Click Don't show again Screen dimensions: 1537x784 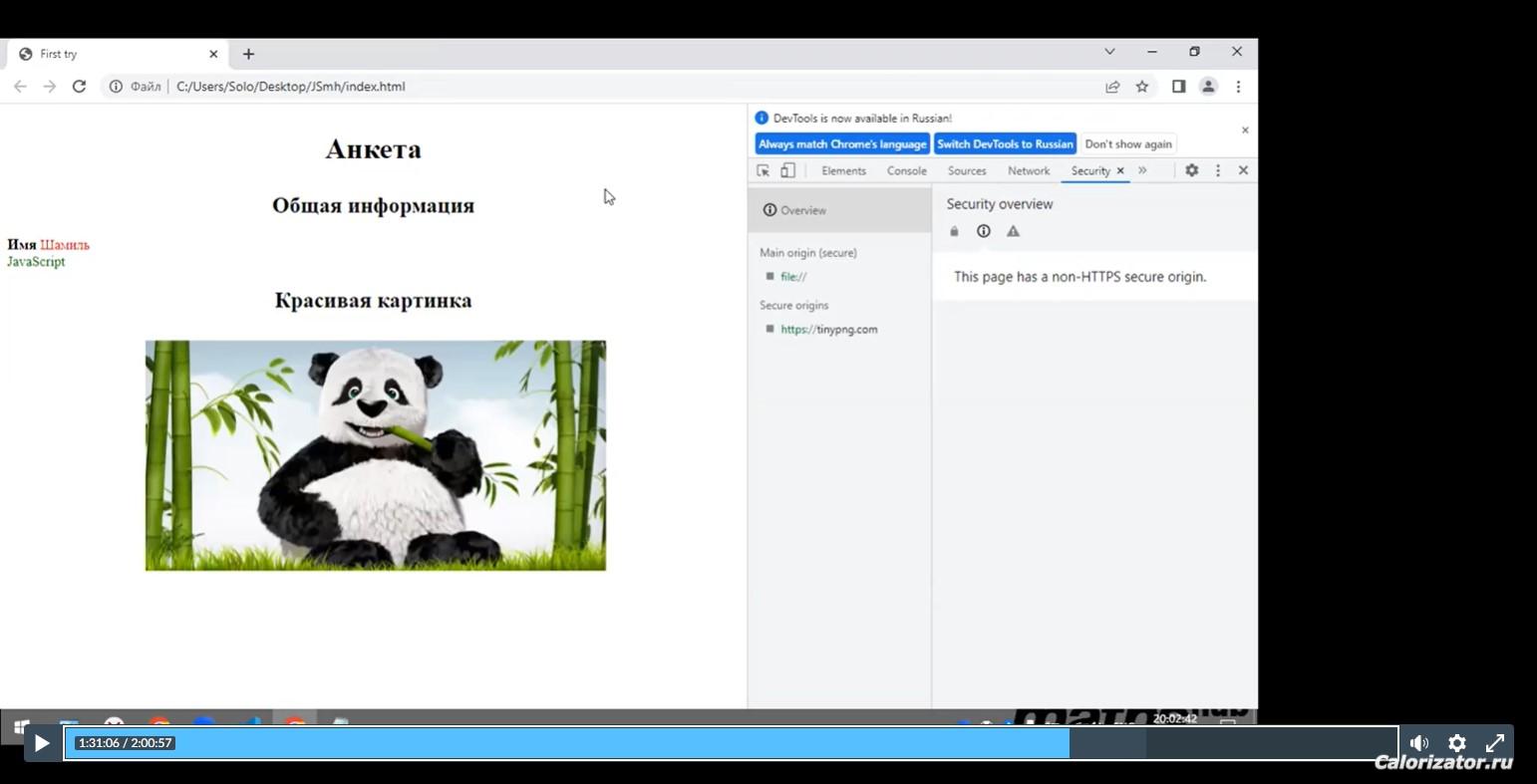point(1128,143)
